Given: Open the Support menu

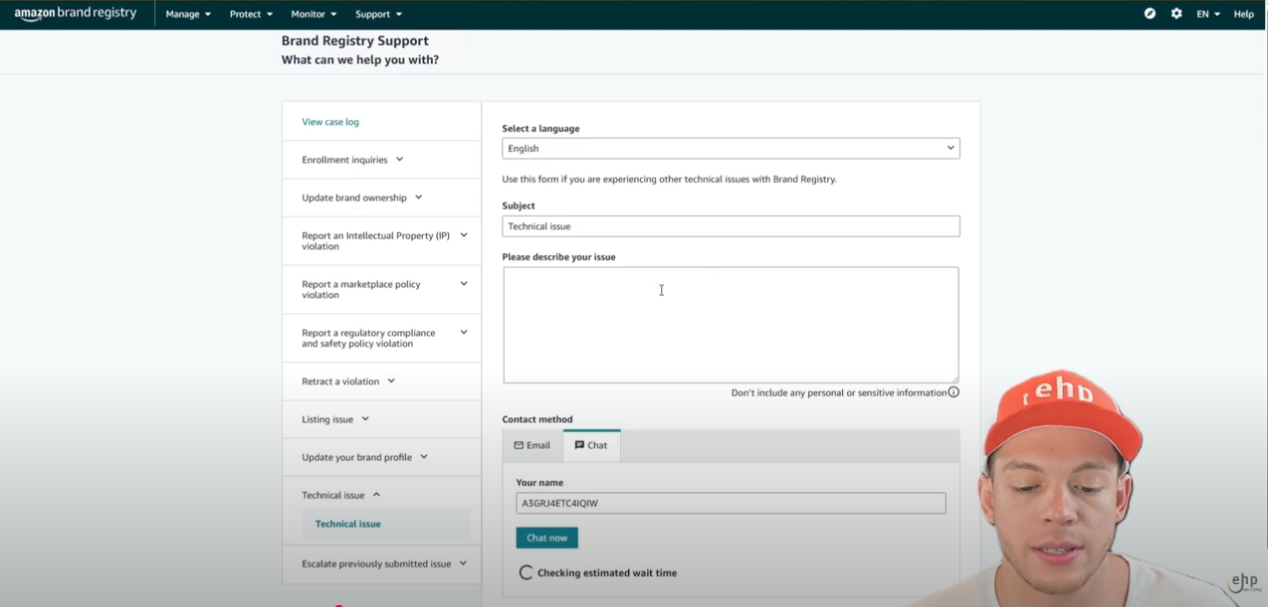Looking at the screenshot, I should [x=378, y=14].
